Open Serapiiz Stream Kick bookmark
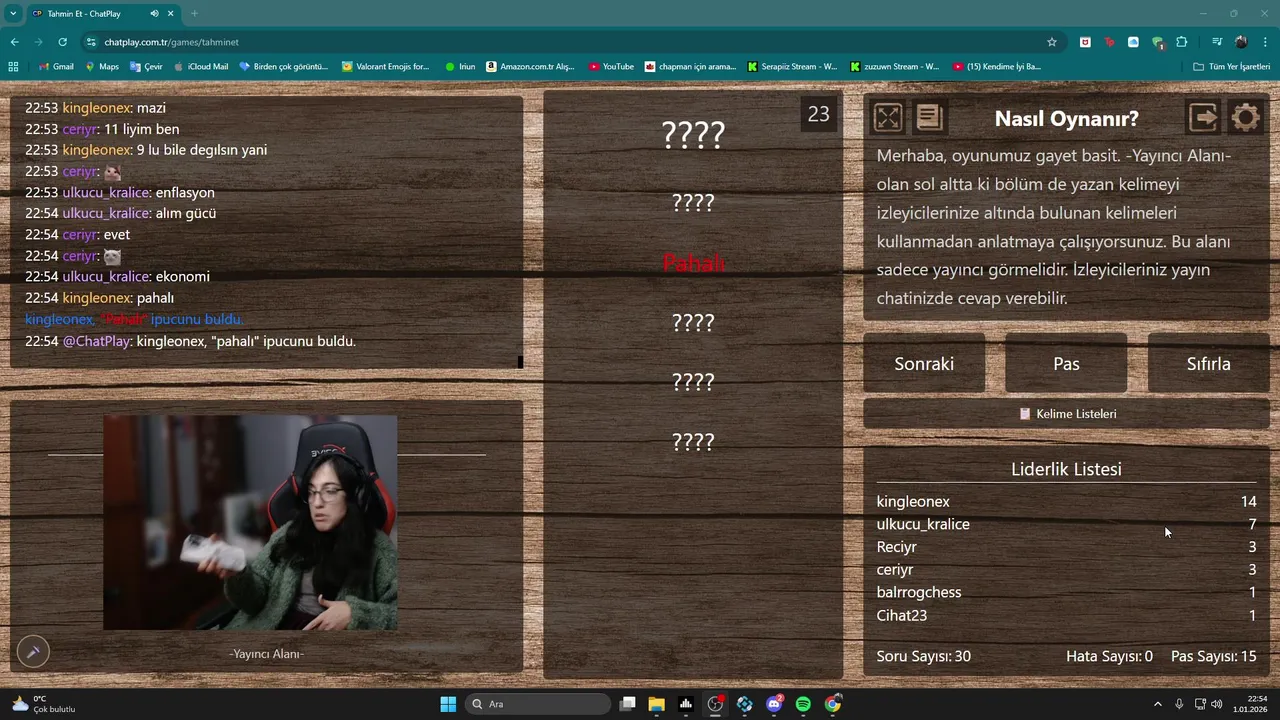This screenshot has width=1280, height=720. (x=793, y=67)
